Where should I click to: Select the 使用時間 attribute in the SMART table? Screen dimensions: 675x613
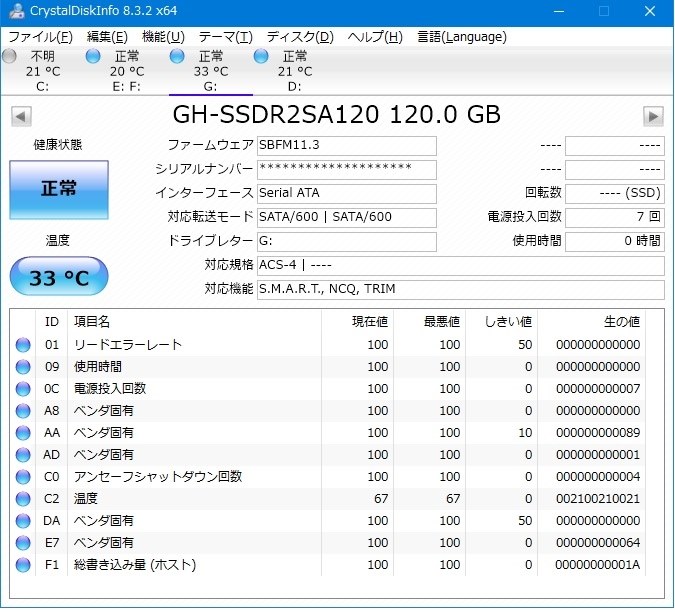[x=327, y=367]
